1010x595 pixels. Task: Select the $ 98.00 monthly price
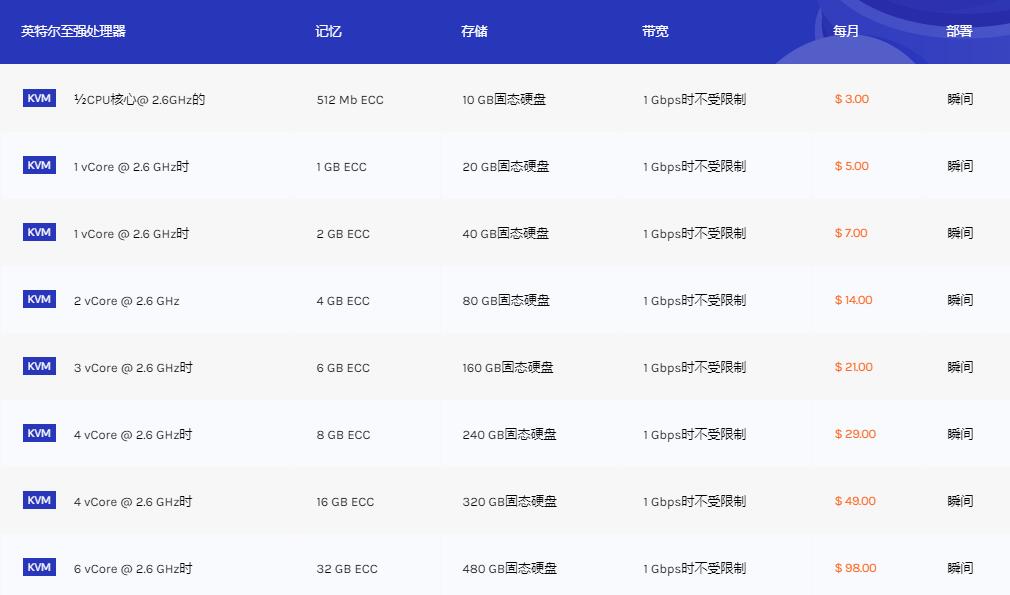tap(855, 568)
